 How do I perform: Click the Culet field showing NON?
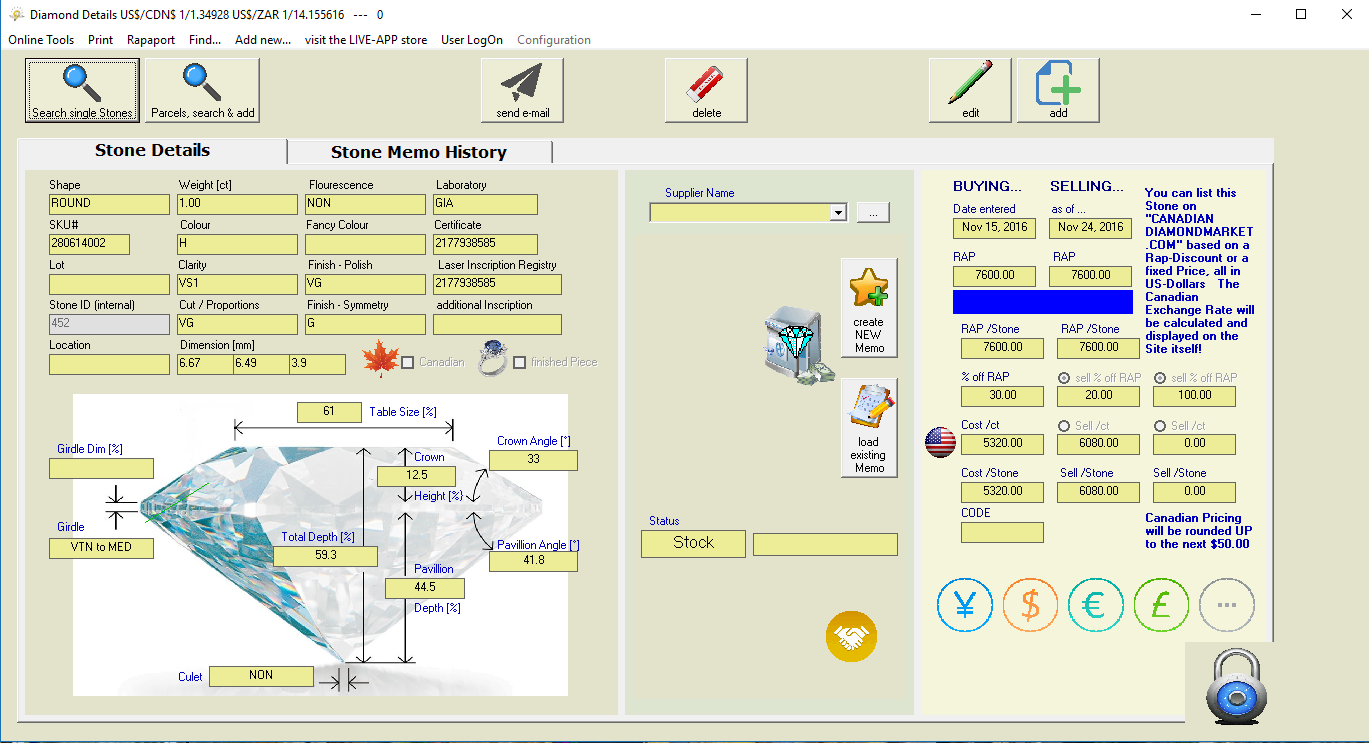[261, 676]
